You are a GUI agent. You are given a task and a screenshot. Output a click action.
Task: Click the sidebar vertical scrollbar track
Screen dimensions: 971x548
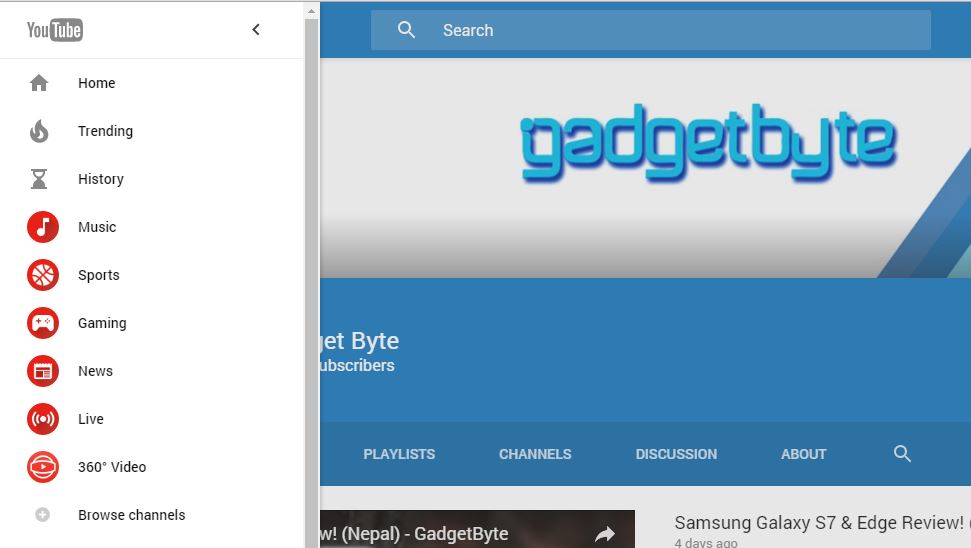pos(311,283)
